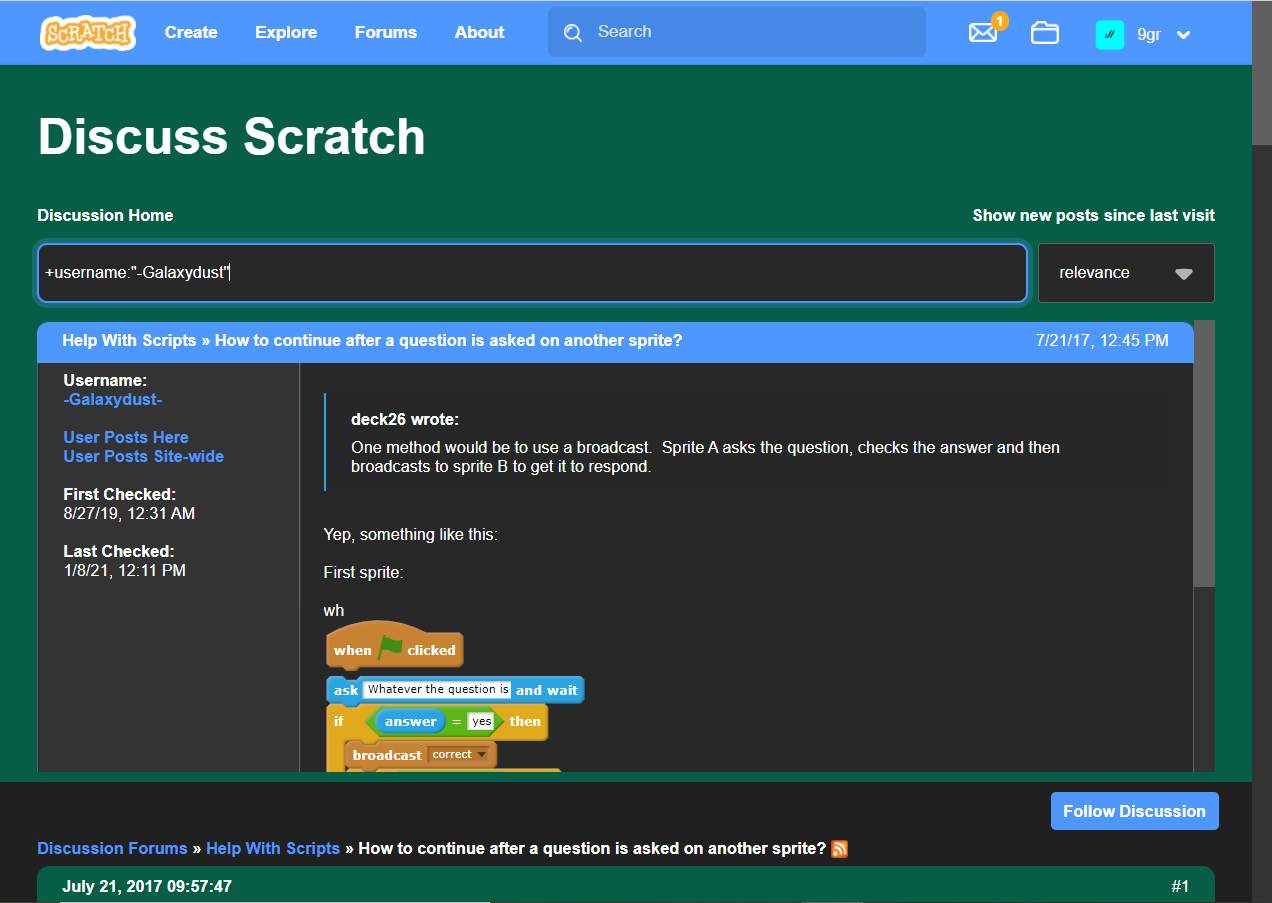The width and height of the screenshot is (1272, 903).
Task: Open the -Galaxydust- profile link
Action: (x=112, y=399)
